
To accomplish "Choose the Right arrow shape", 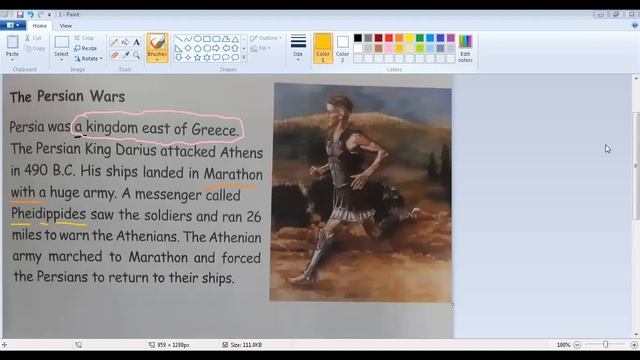I will coord(216,49).
